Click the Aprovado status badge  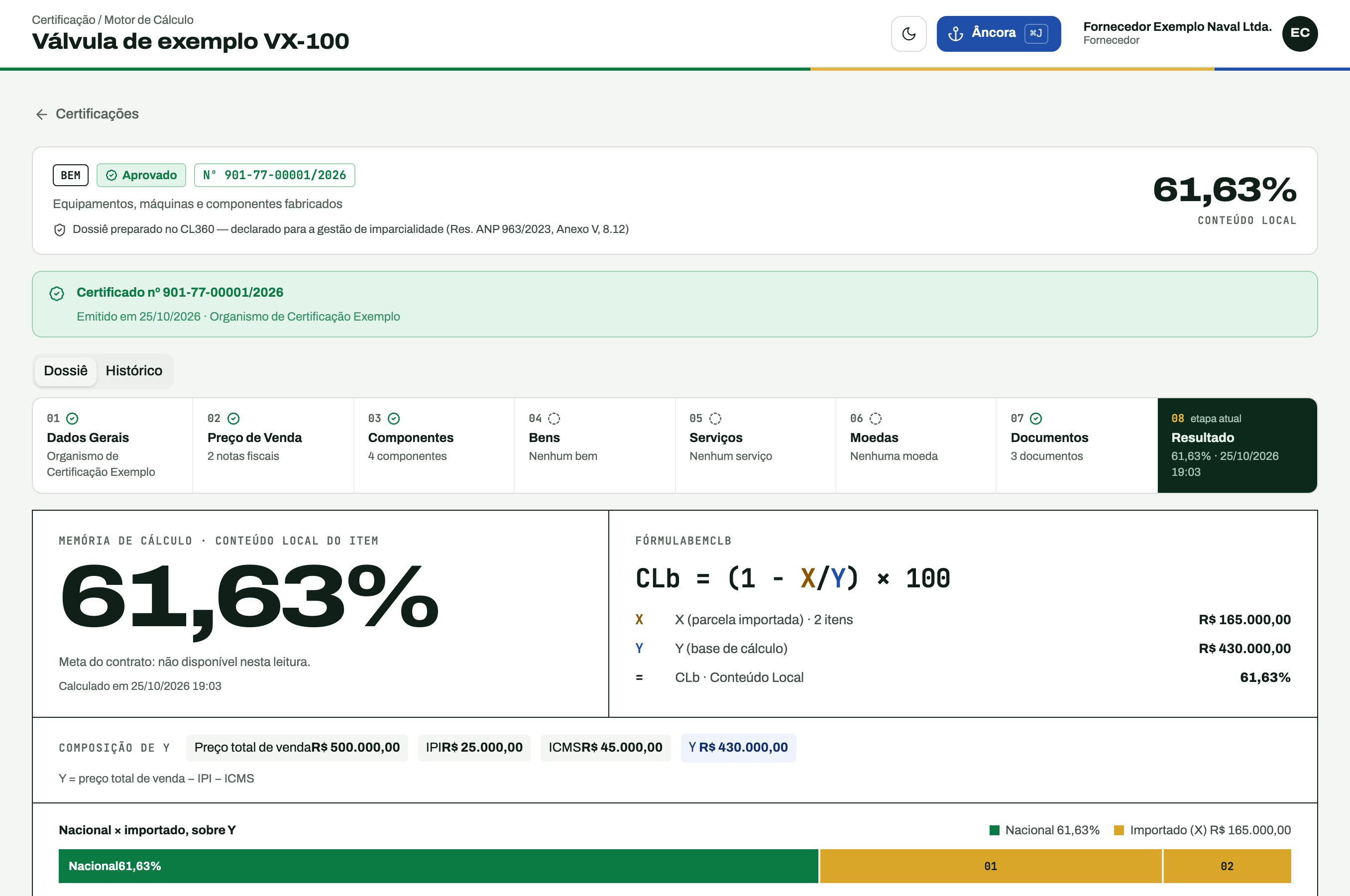141,175
